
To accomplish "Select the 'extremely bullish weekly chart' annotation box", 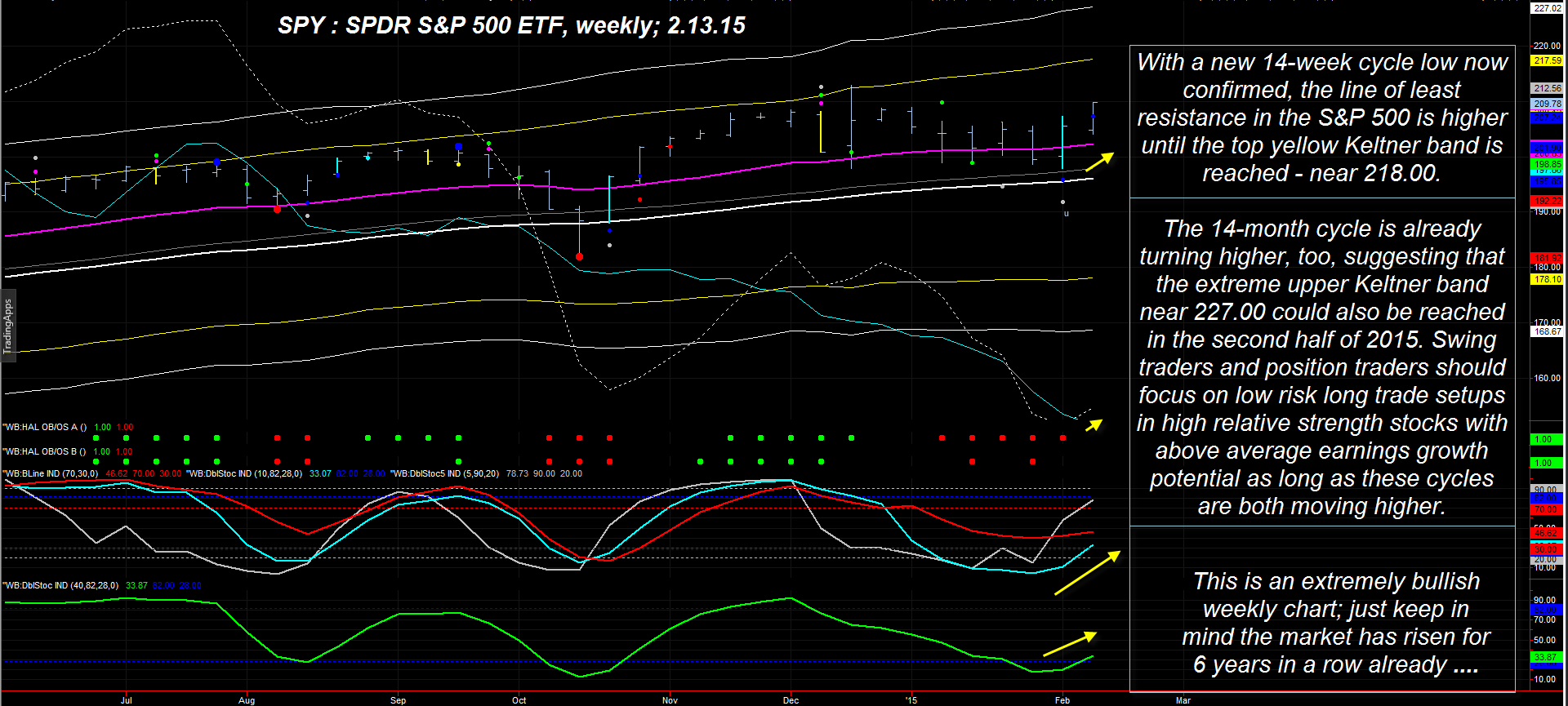I will pyautogui.click(x=1322, y=609).
